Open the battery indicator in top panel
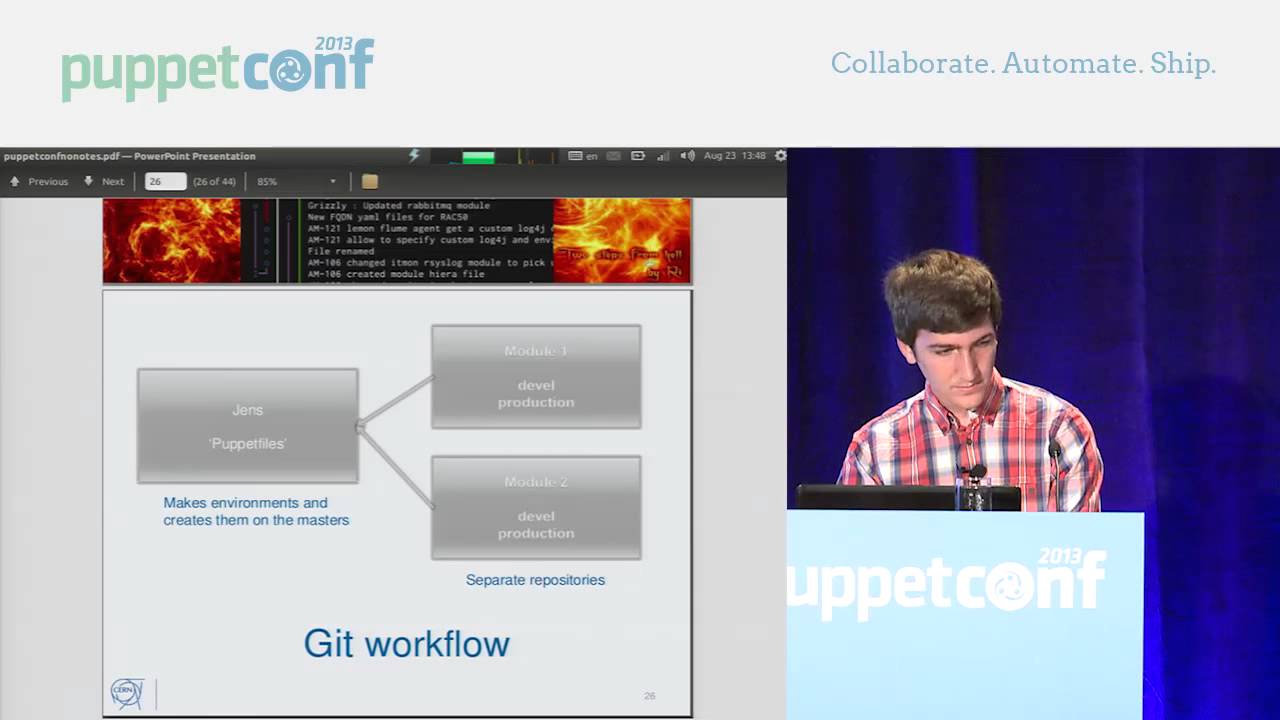 click(638, 156)
